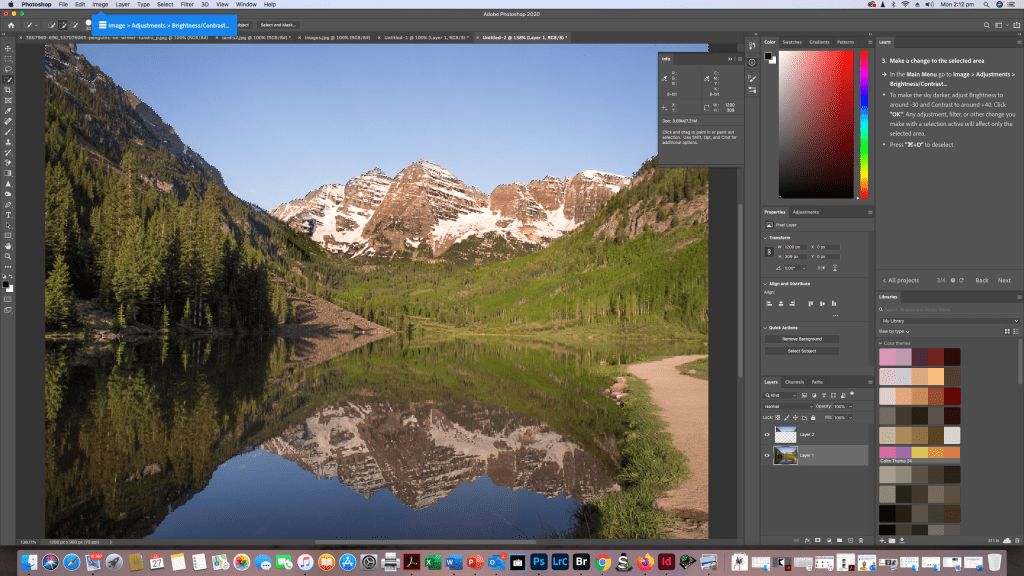Switch to the Channels tab
Screen dimensions: 1024x576
click(794, 382)
